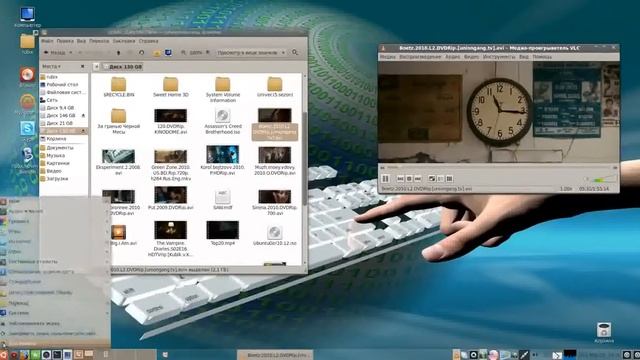Viewport: 640px width, 360px height.
Task: Close the Места sidebar pane
Action: pyautogui.click(x=82, y=66)
